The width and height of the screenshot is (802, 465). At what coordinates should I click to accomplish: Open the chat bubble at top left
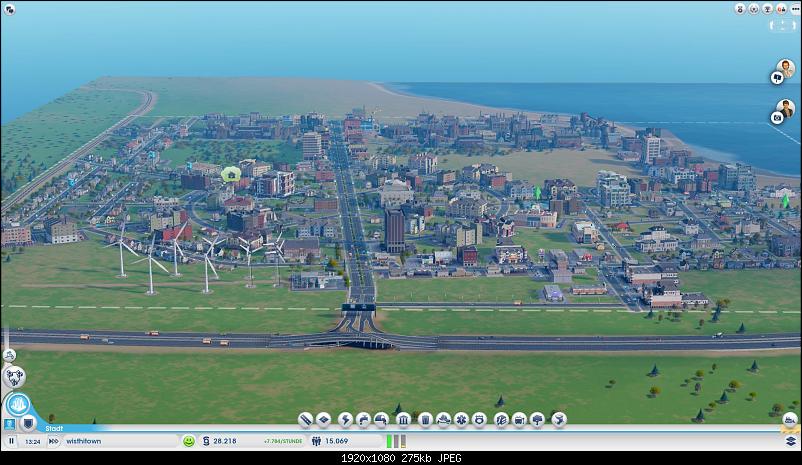pos(9,9)
